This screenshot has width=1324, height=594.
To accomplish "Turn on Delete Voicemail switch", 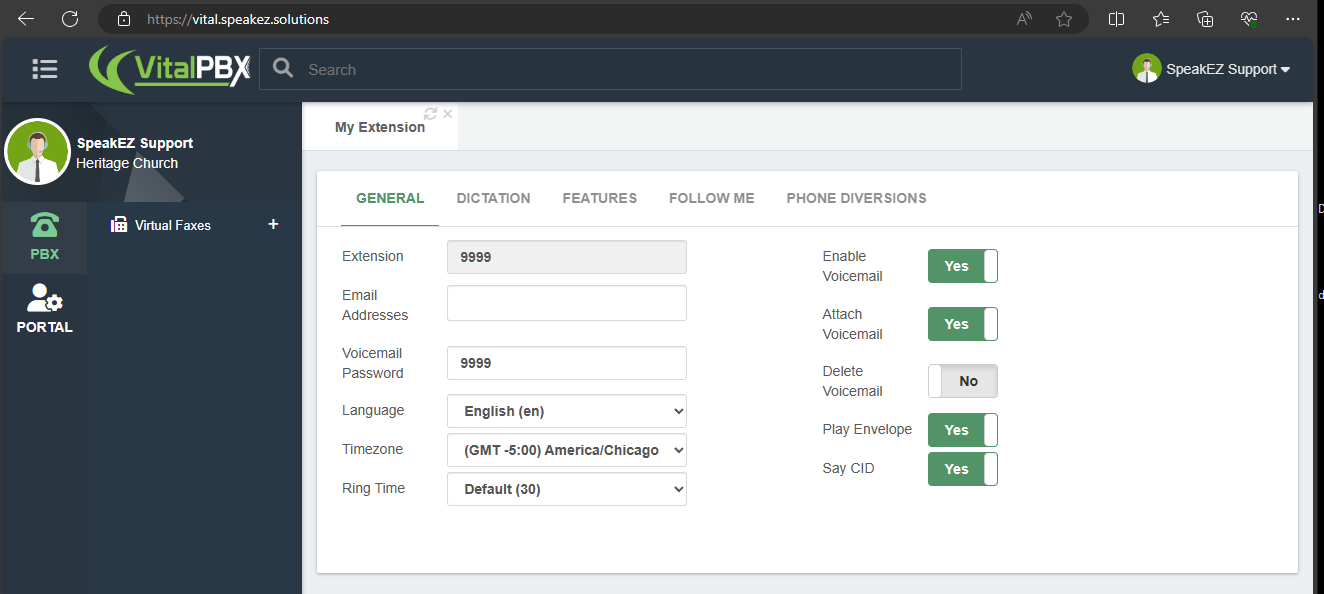I will (963, 381).
